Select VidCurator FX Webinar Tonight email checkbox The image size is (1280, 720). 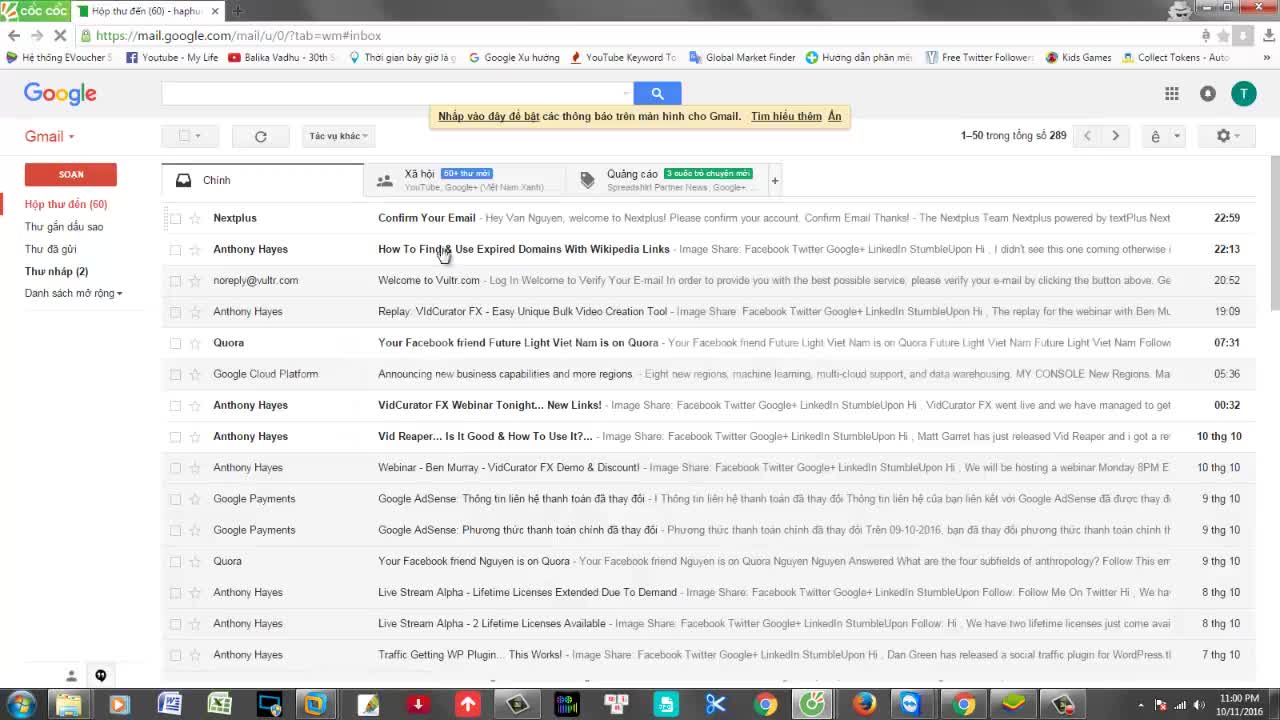[175, 405]
